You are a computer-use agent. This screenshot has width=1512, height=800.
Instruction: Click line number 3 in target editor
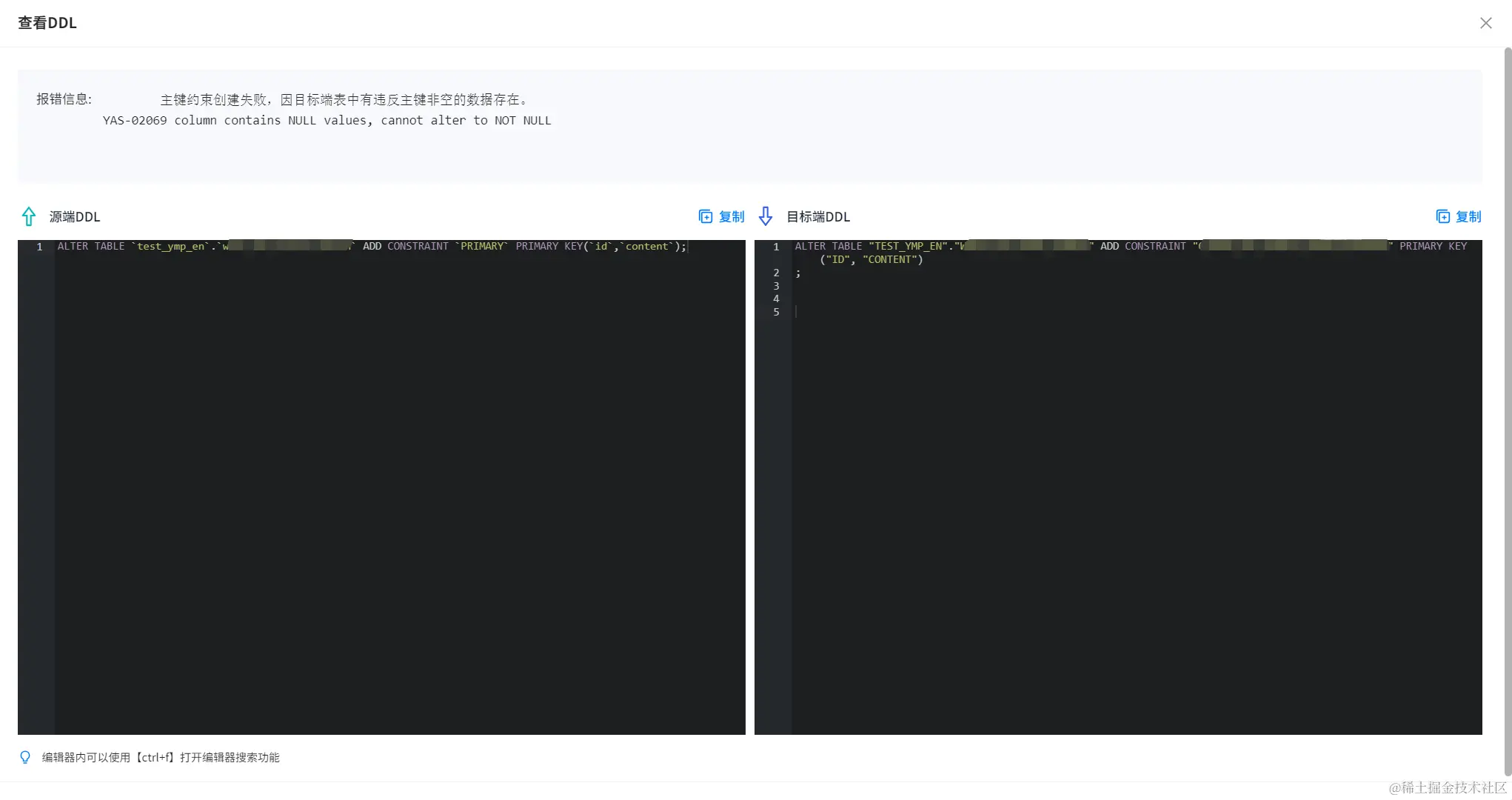tap(776, 286)
